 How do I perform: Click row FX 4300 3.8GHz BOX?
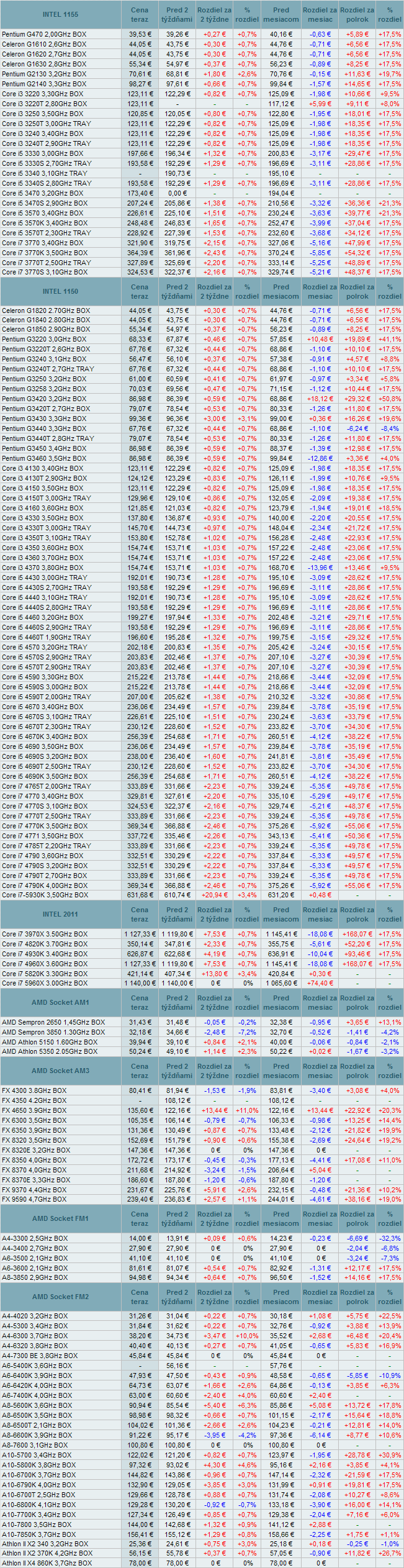pos(202,1090)
